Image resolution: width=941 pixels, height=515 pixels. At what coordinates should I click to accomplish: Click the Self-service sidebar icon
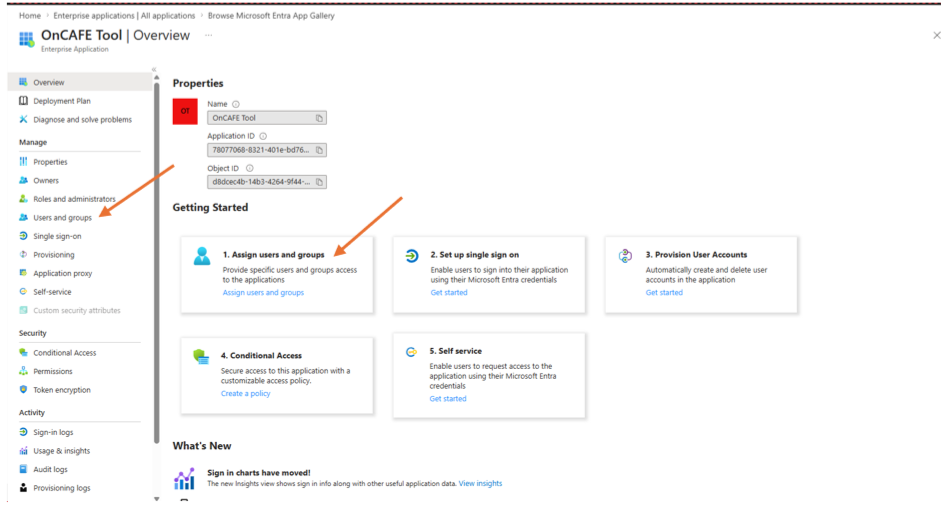[23, 292]
